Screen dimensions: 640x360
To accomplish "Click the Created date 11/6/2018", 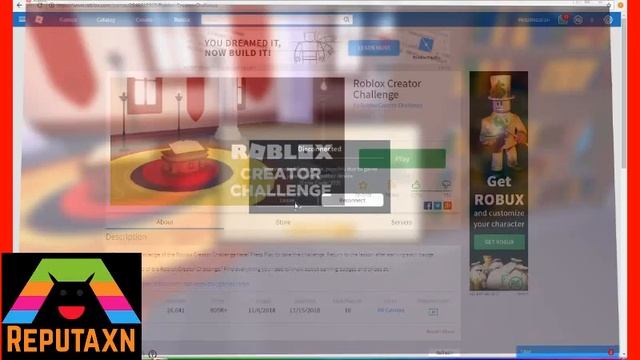I will [261, 310].
